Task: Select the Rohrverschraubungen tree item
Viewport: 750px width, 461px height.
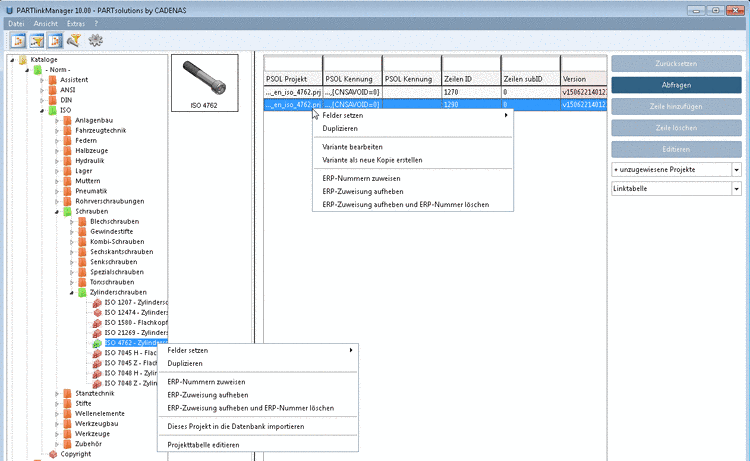Action: (110, 201)
